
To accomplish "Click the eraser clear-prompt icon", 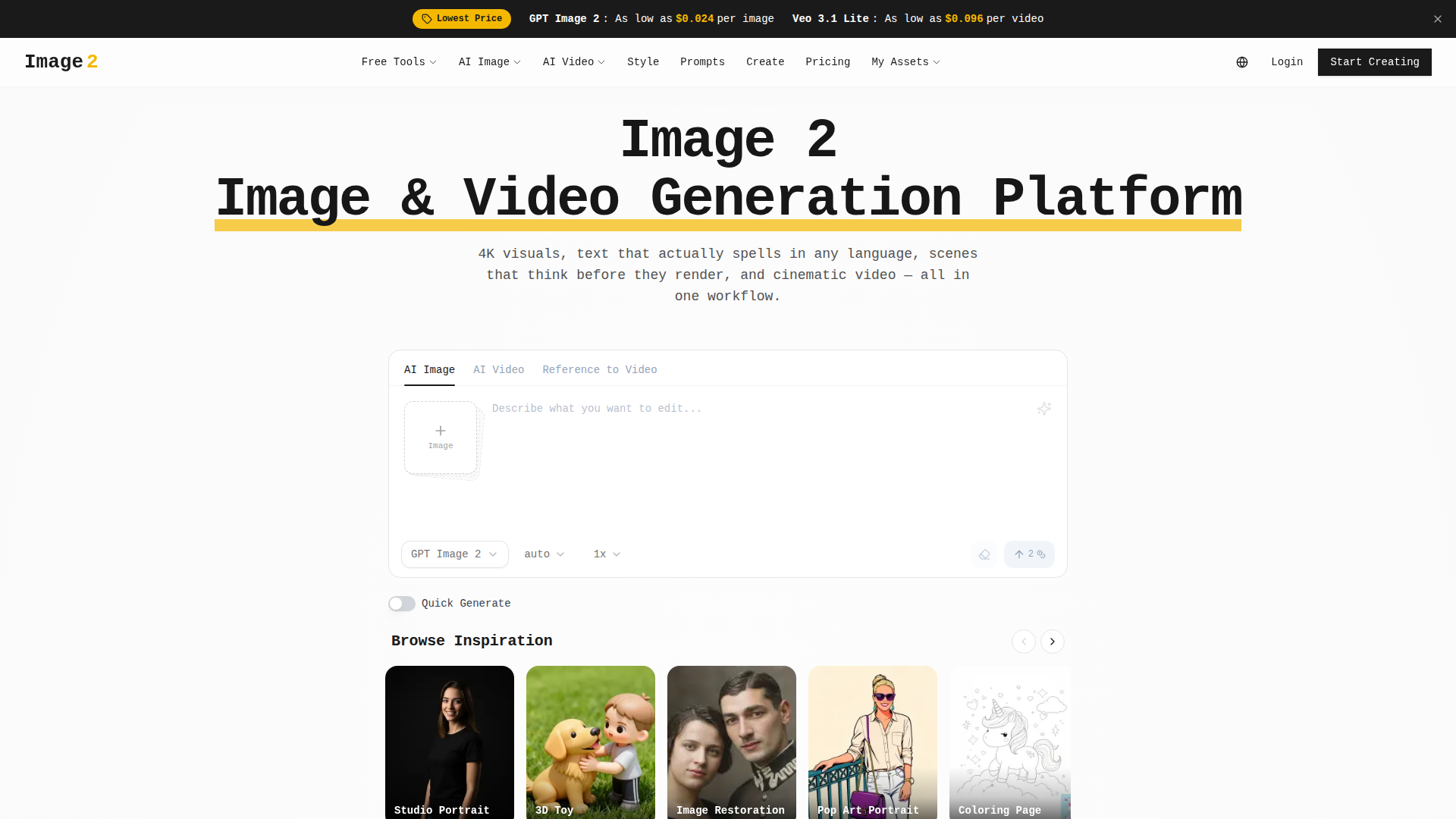I will [x=984, y=554].
